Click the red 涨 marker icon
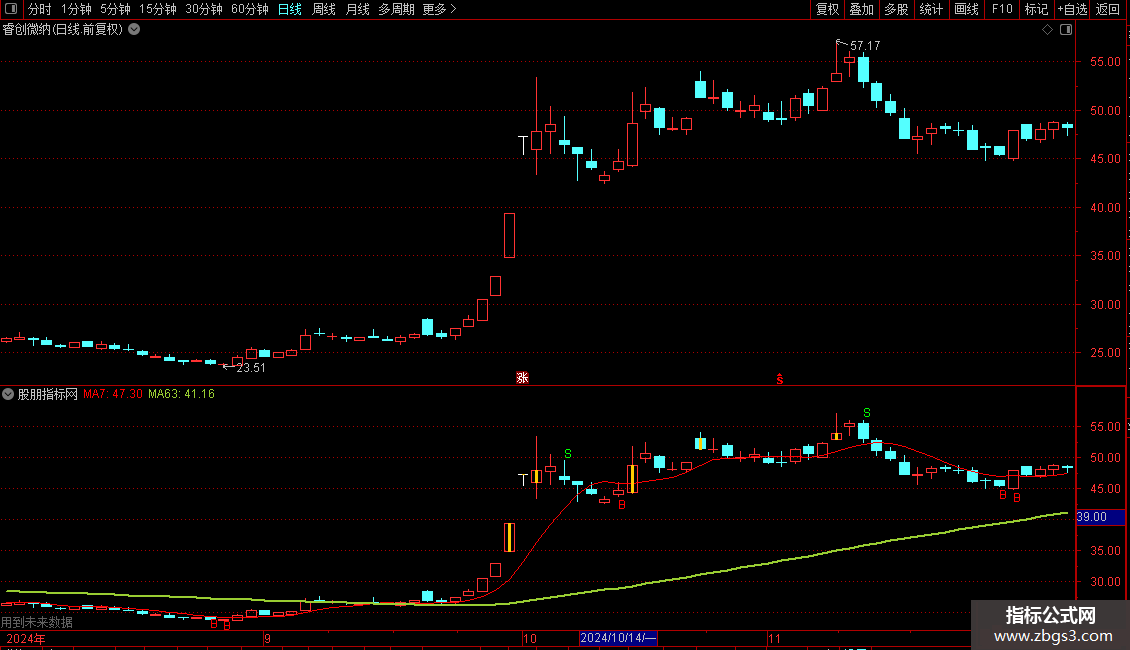This screenshot has width=1130, height=650. pos(522,378)
